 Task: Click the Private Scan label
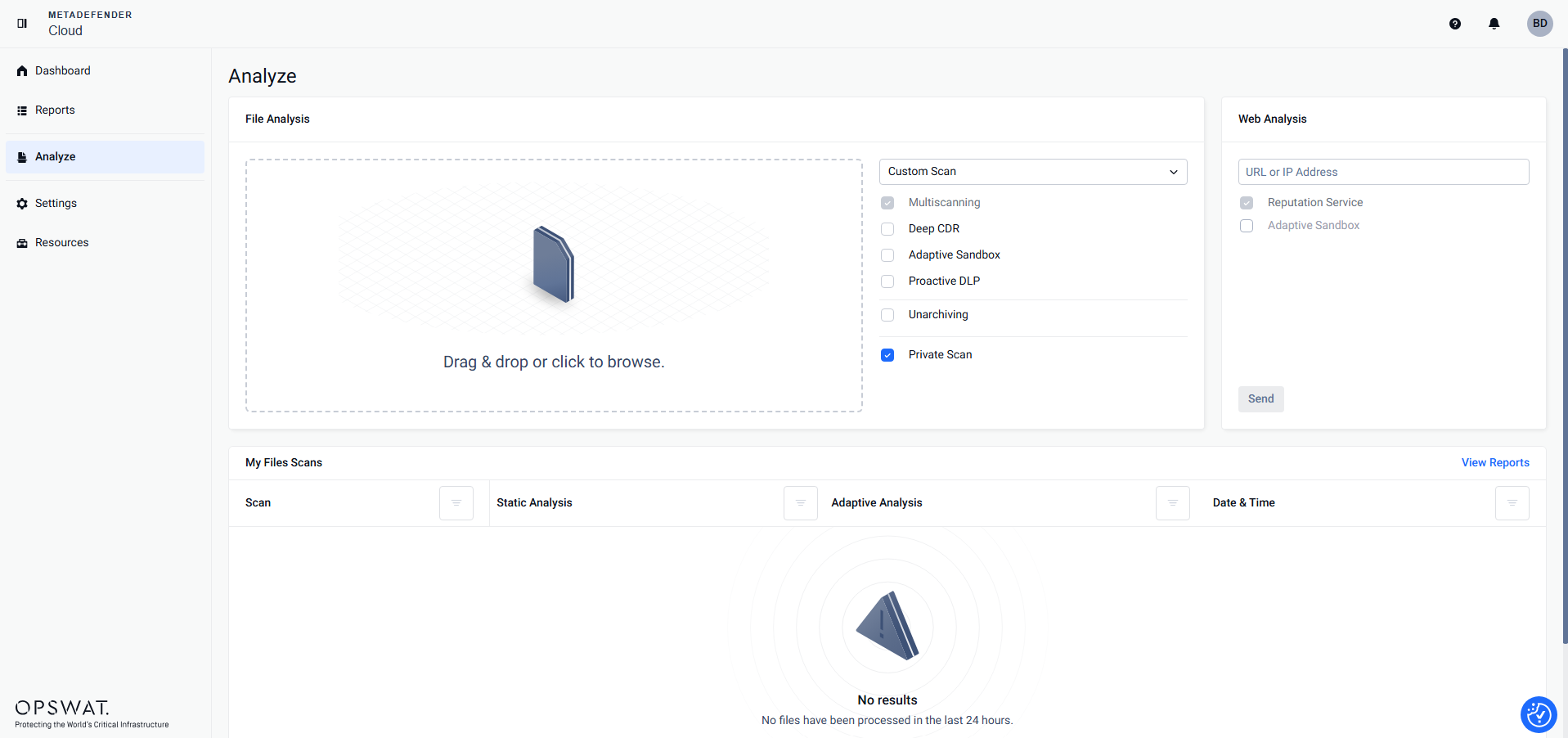coord(941,355)
